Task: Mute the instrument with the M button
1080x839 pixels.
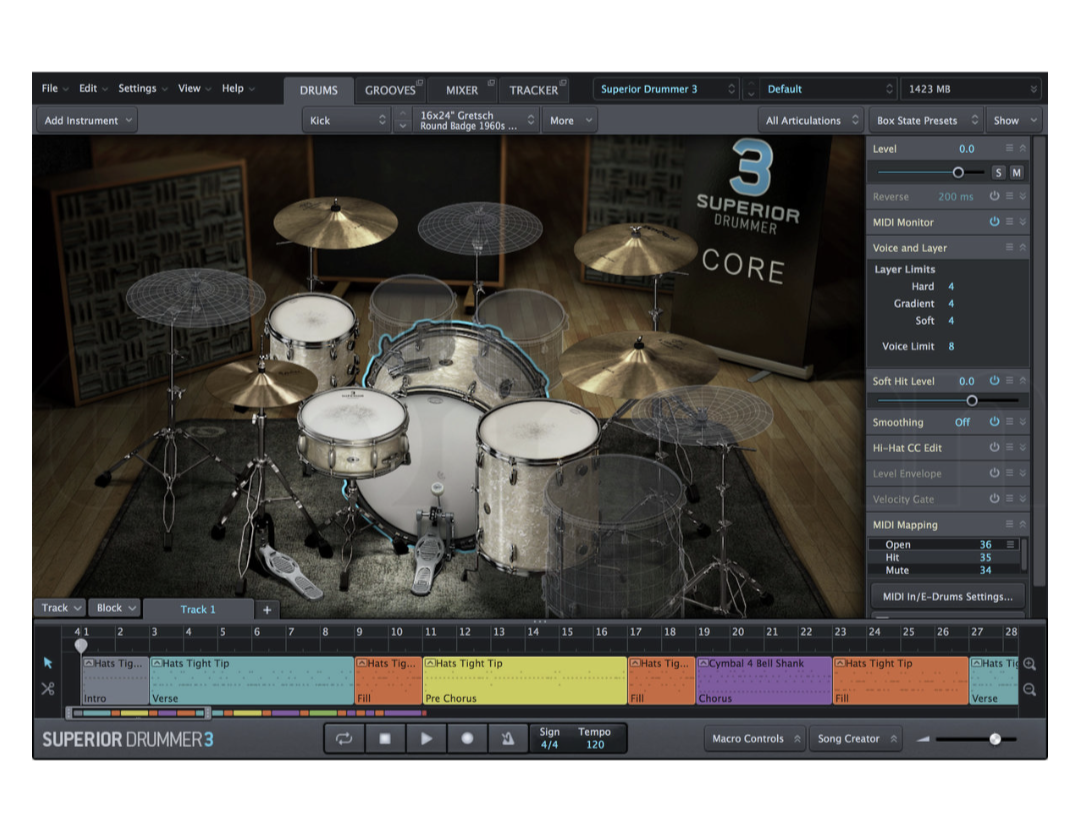Action: pos(1017,172)
